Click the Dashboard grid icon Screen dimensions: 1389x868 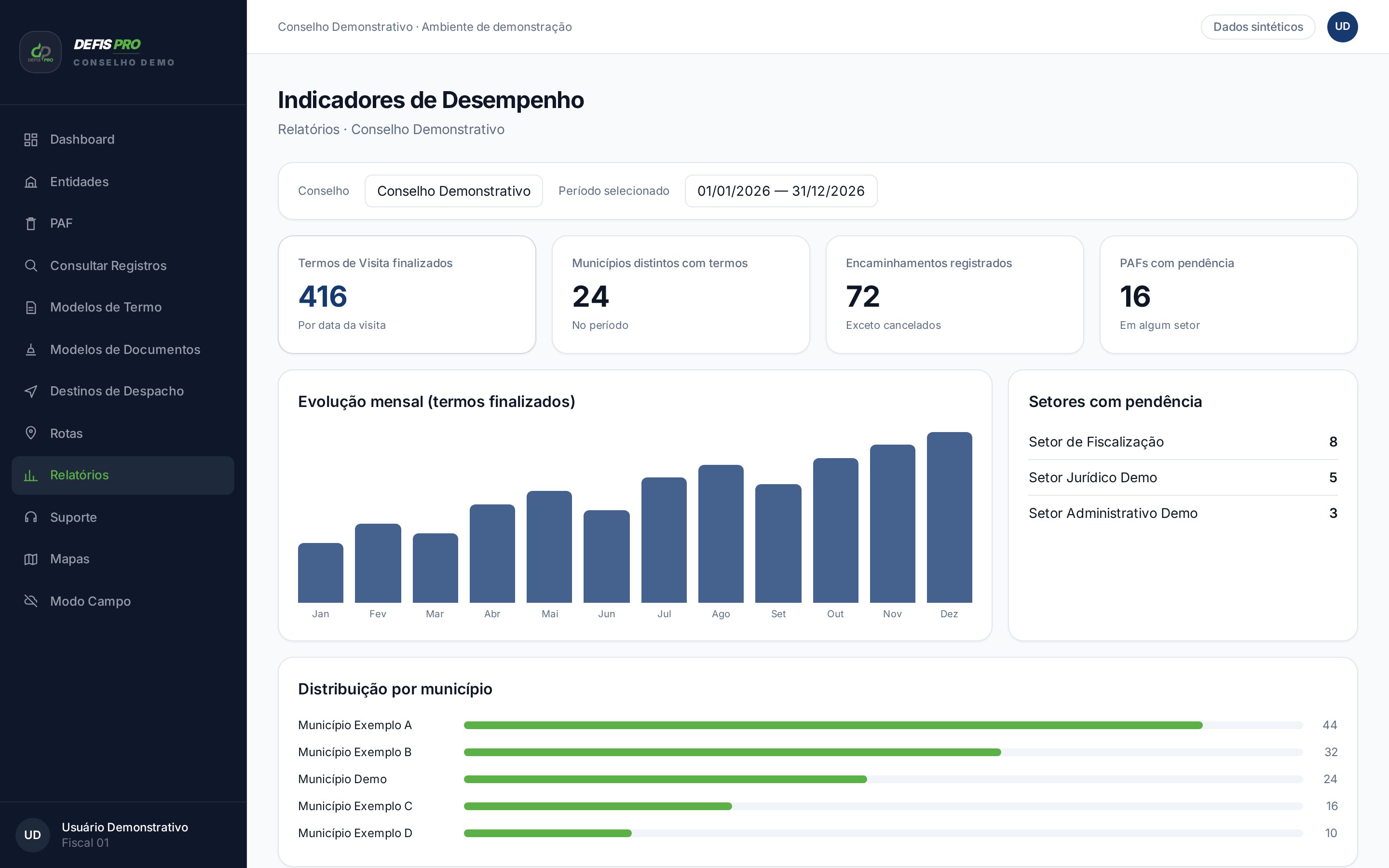tap(31, 139)
